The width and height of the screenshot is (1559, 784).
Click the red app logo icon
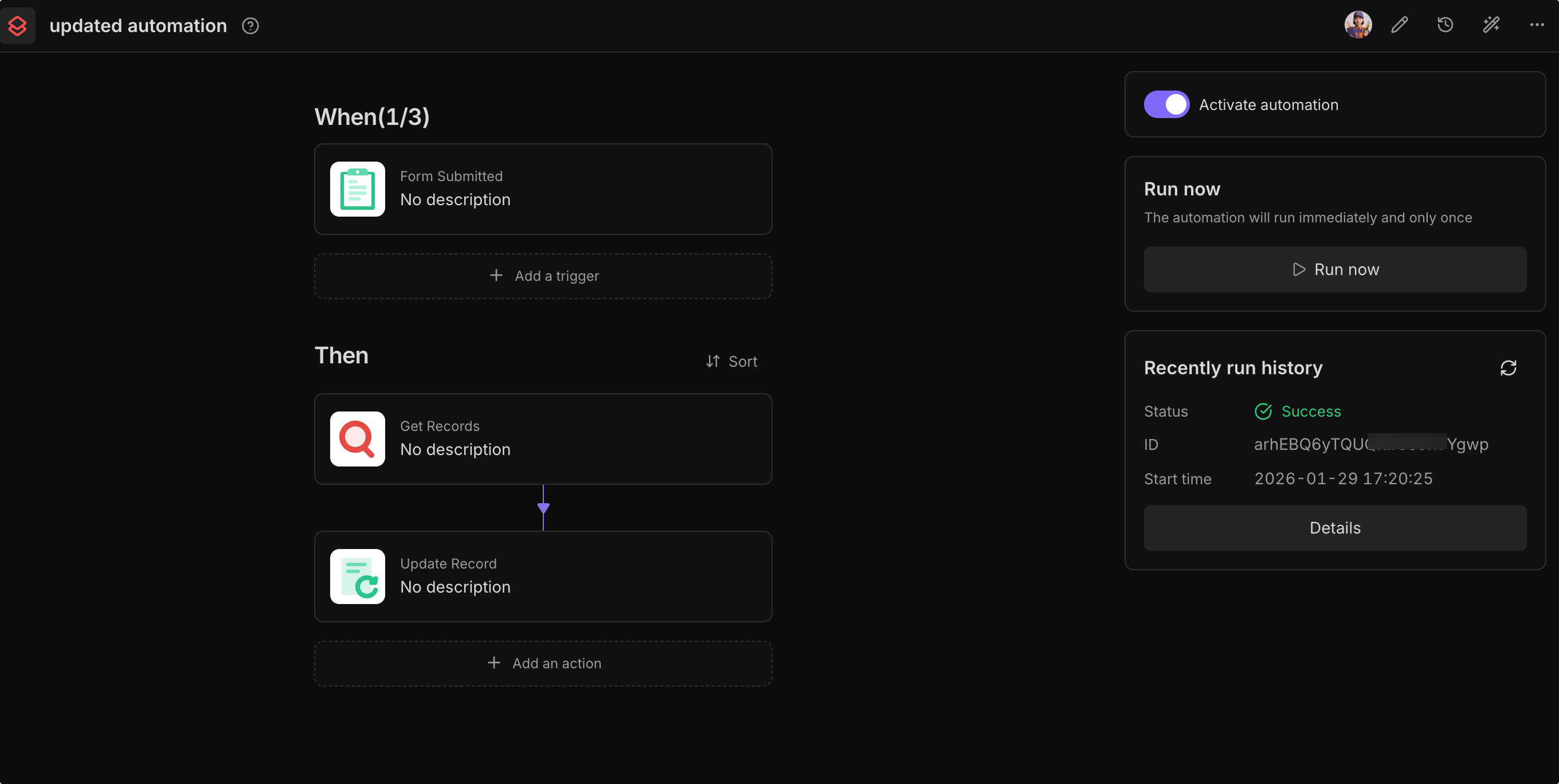18,25
